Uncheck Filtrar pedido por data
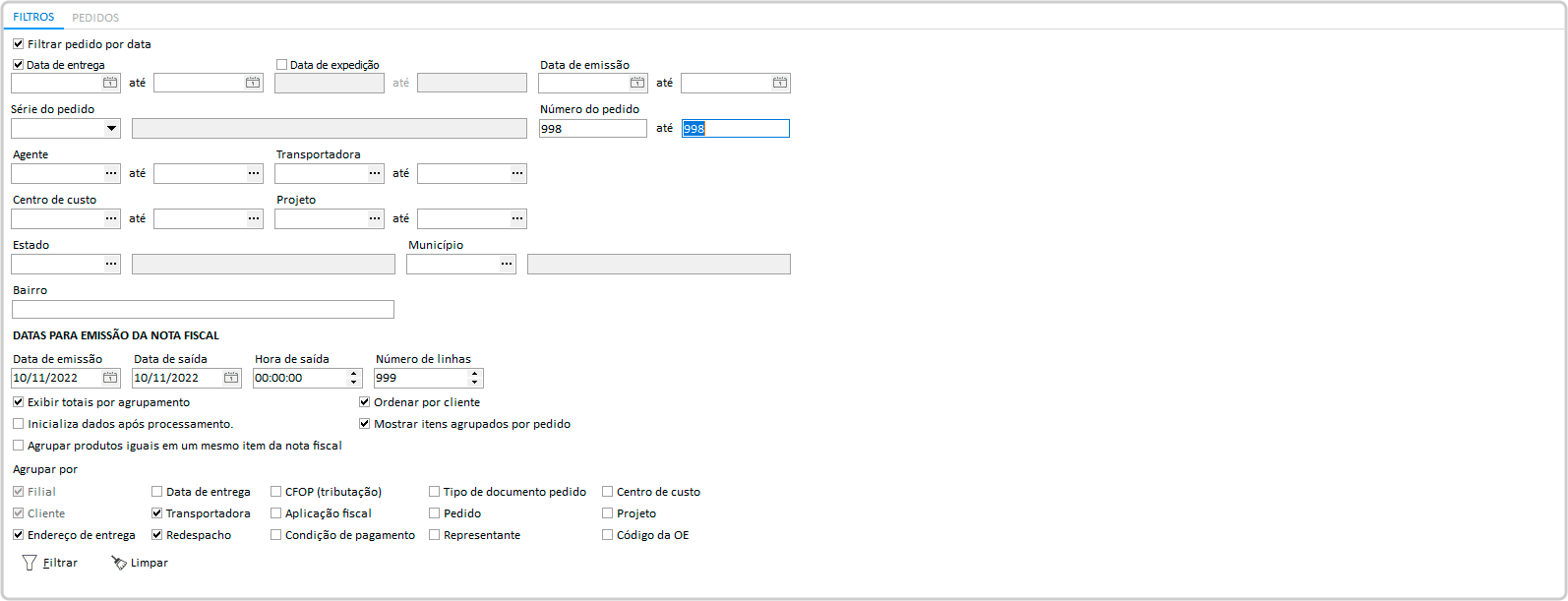Image resolution: width=1568 pixels, height=601 pixels. [x=19, y=44]
